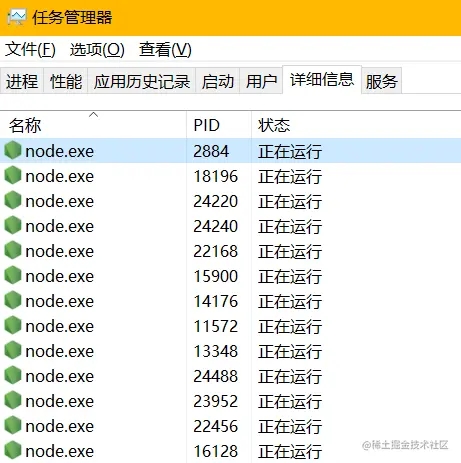Select the node.exe icon for PID 18196
The image size is (461, 463).
[x=13, y=175]
